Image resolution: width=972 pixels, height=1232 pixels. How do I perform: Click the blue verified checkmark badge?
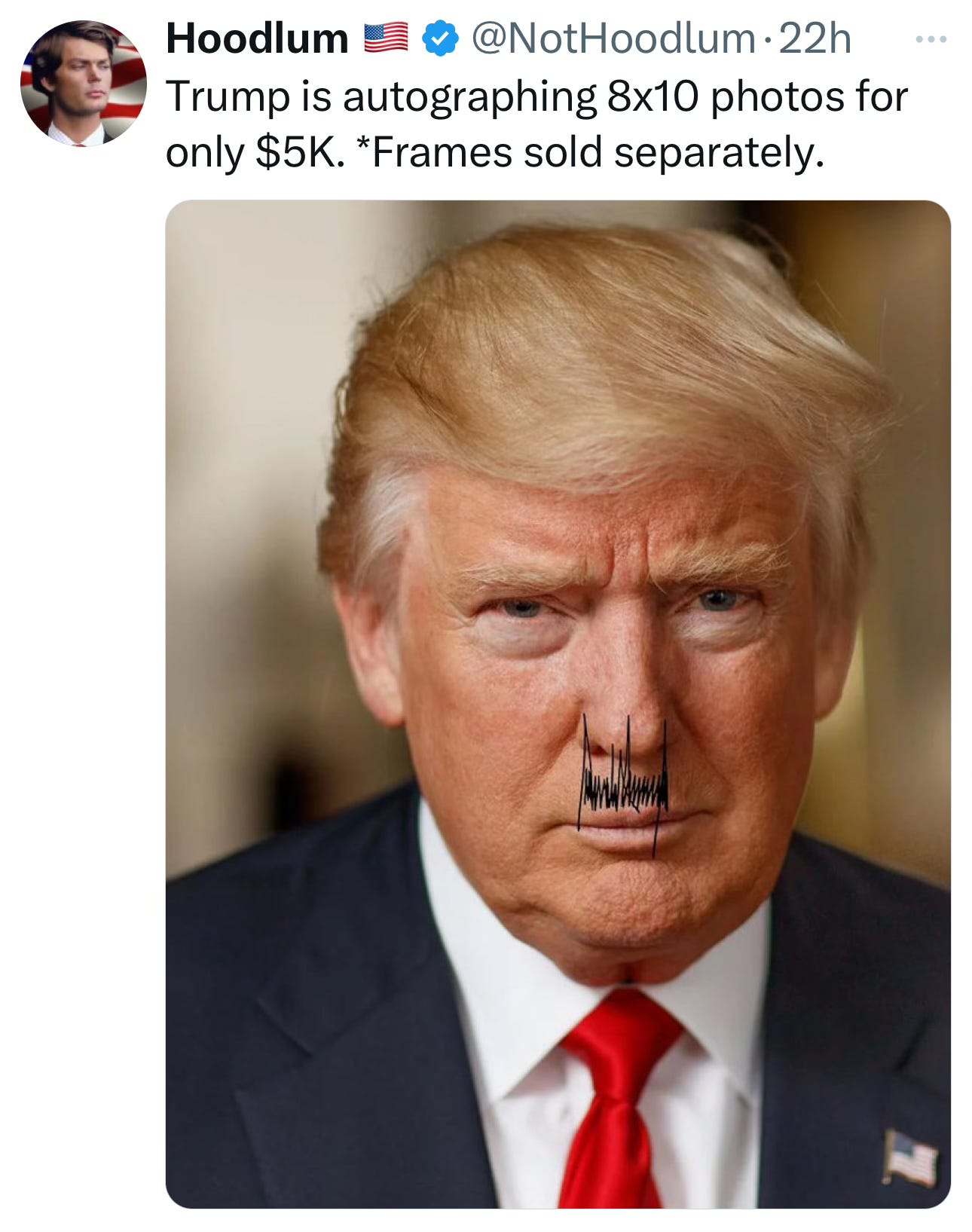click(440, 39)
